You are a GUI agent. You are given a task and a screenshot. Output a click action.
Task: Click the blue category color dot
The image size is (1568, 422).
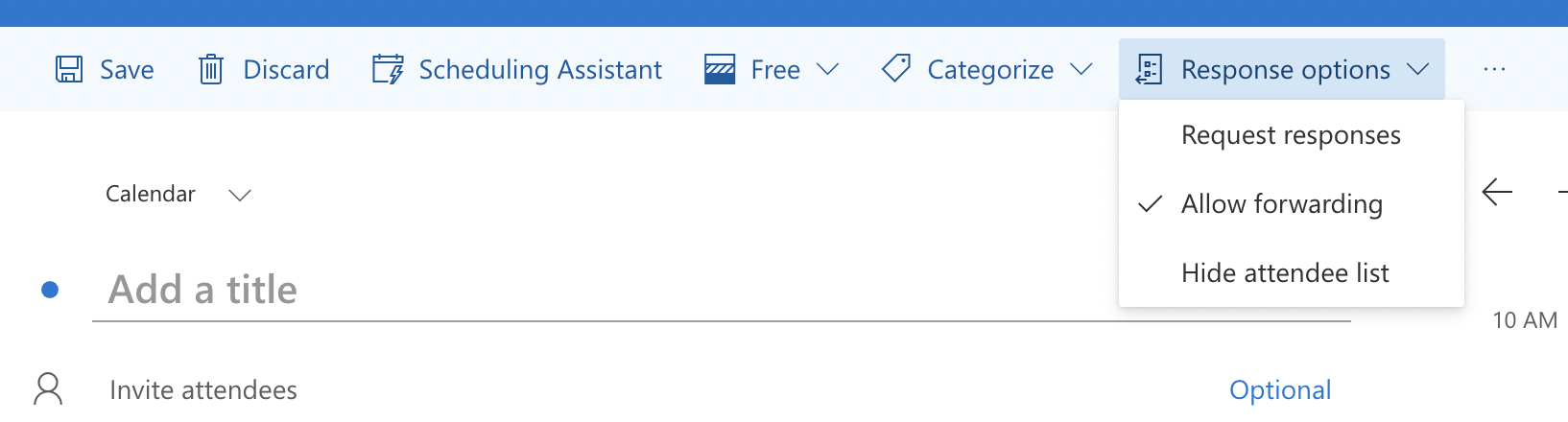tap(50, 290)
